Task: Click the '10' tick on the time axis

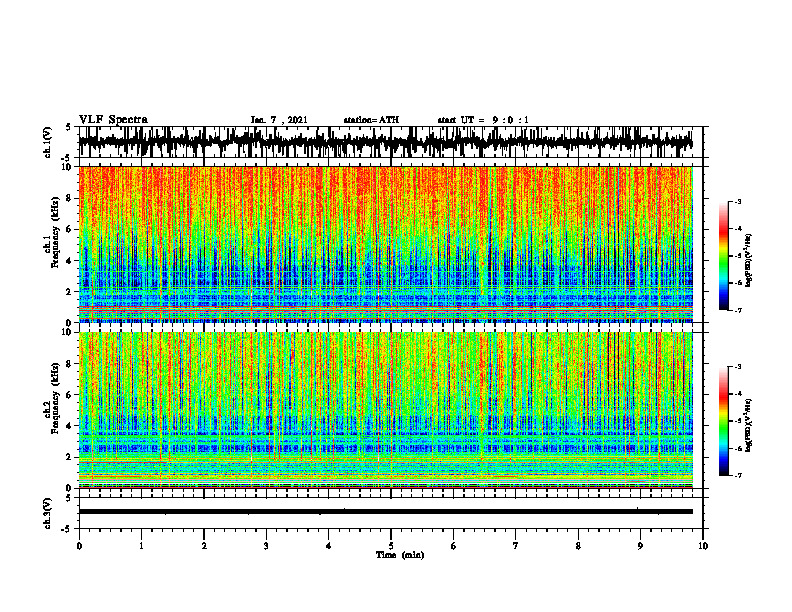Action: 703,546
